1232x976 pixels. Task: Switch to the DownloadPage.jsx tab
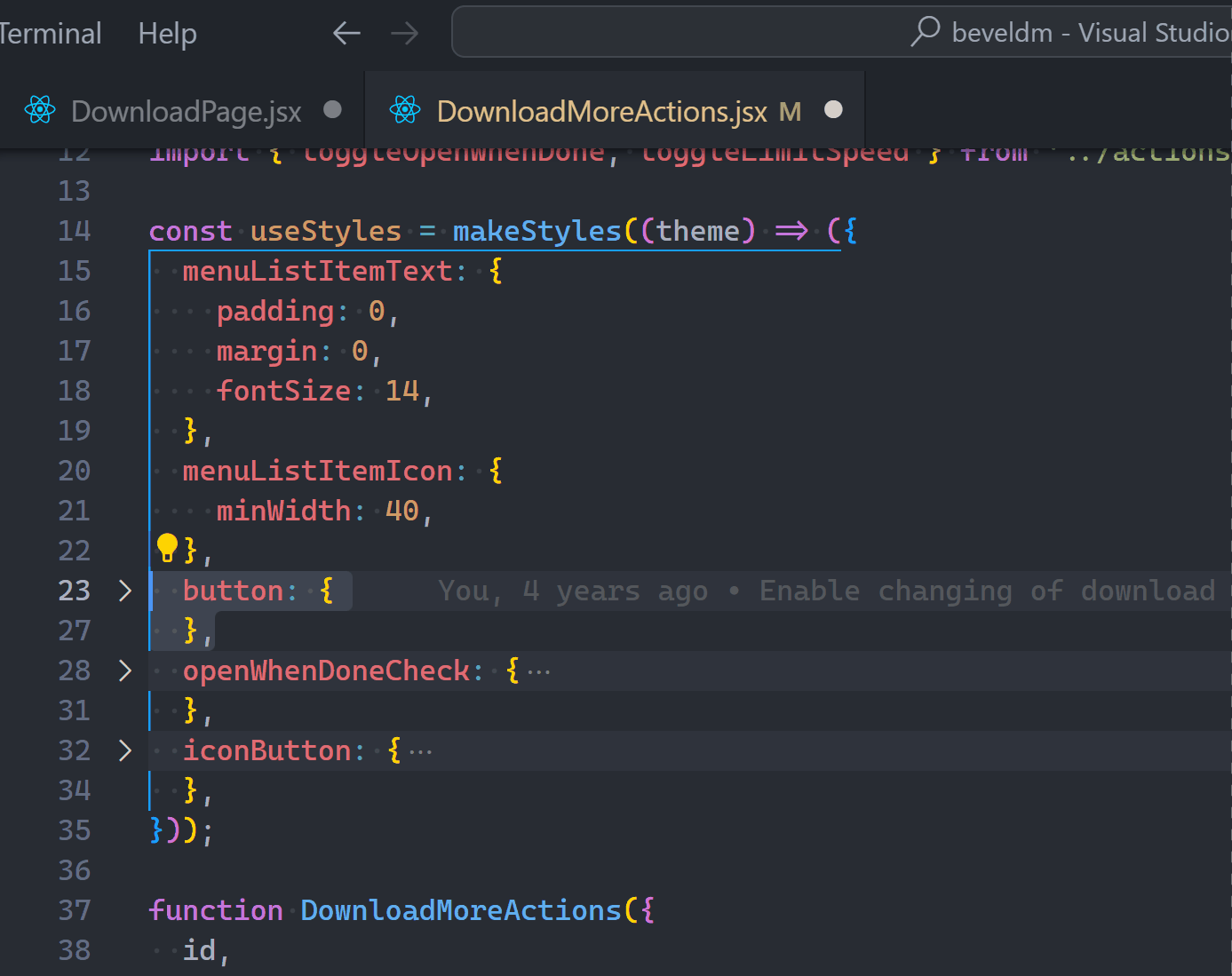(x=186, y=112)
